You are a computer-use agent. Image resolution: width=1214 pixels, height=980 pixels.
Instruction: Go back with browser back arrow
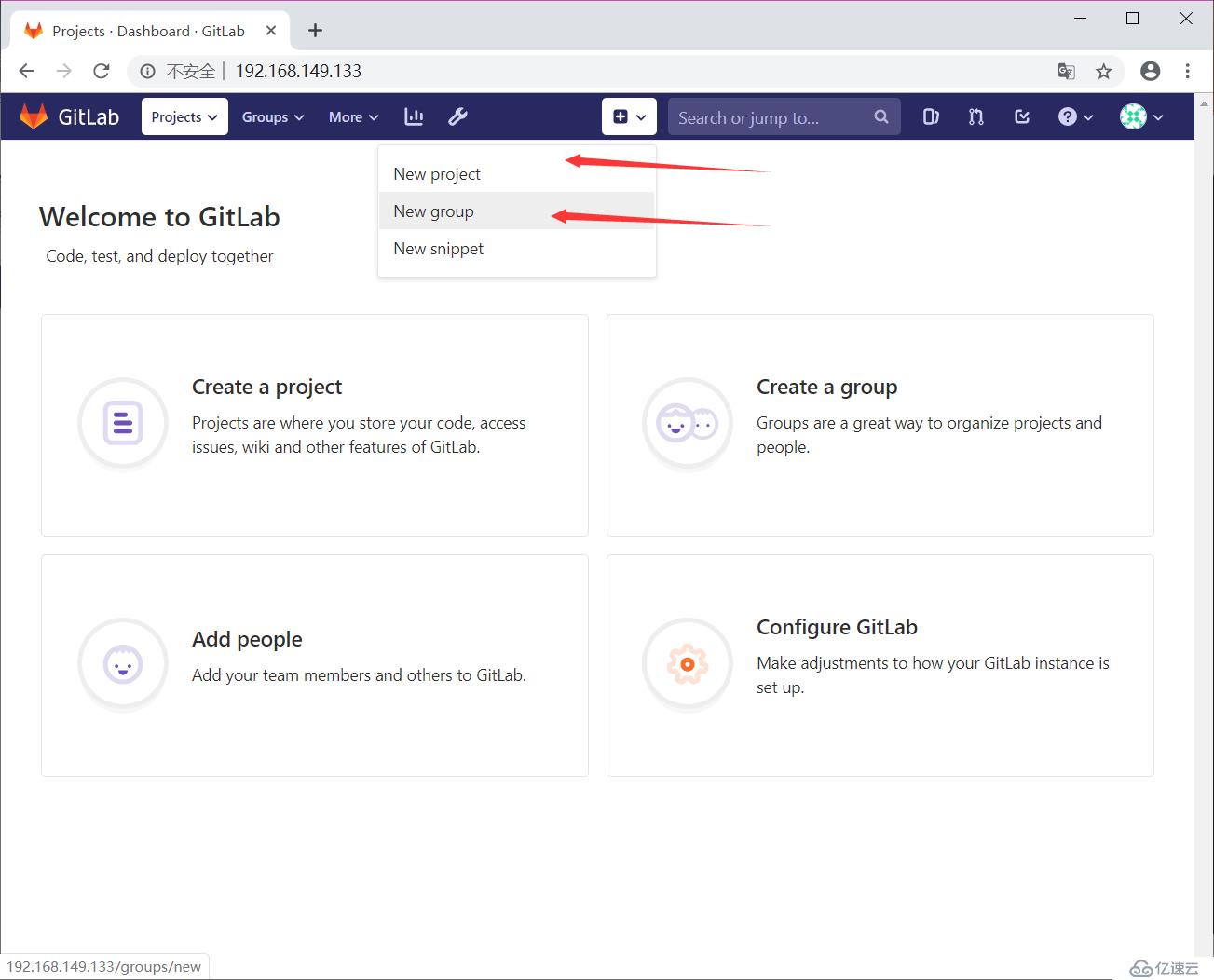click(x=26, y=71)
